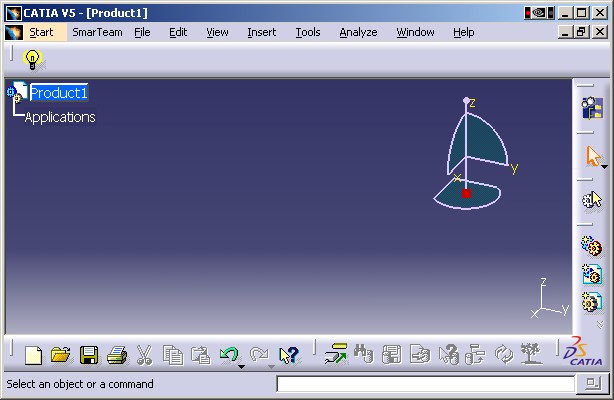Click the bottom gear with page icon on the right
614x400 pixels.
(x=592, y=302)
